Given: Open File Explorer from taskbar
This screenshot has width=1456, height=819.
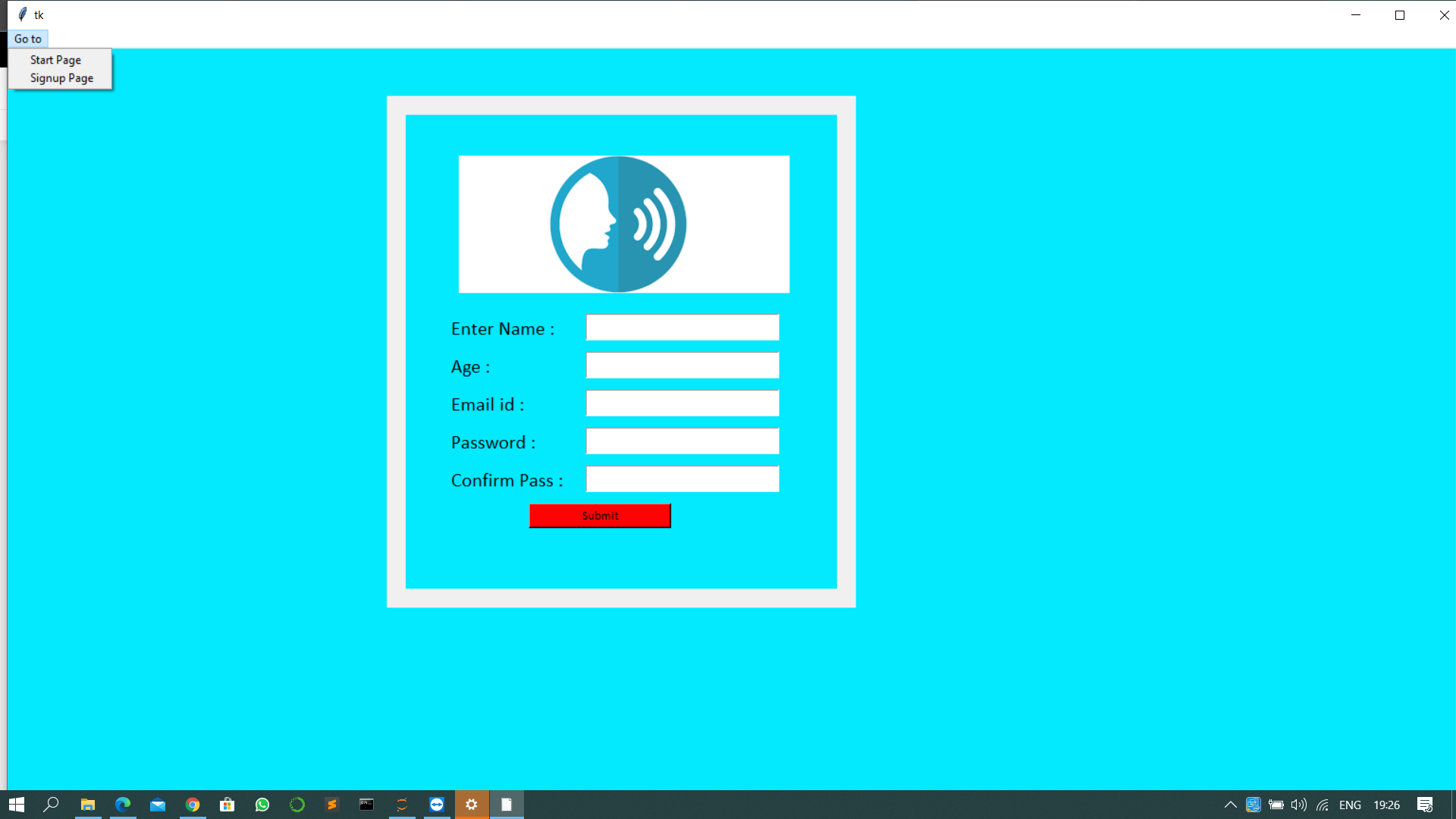Looking at the screenshot, I should (88, 805).
